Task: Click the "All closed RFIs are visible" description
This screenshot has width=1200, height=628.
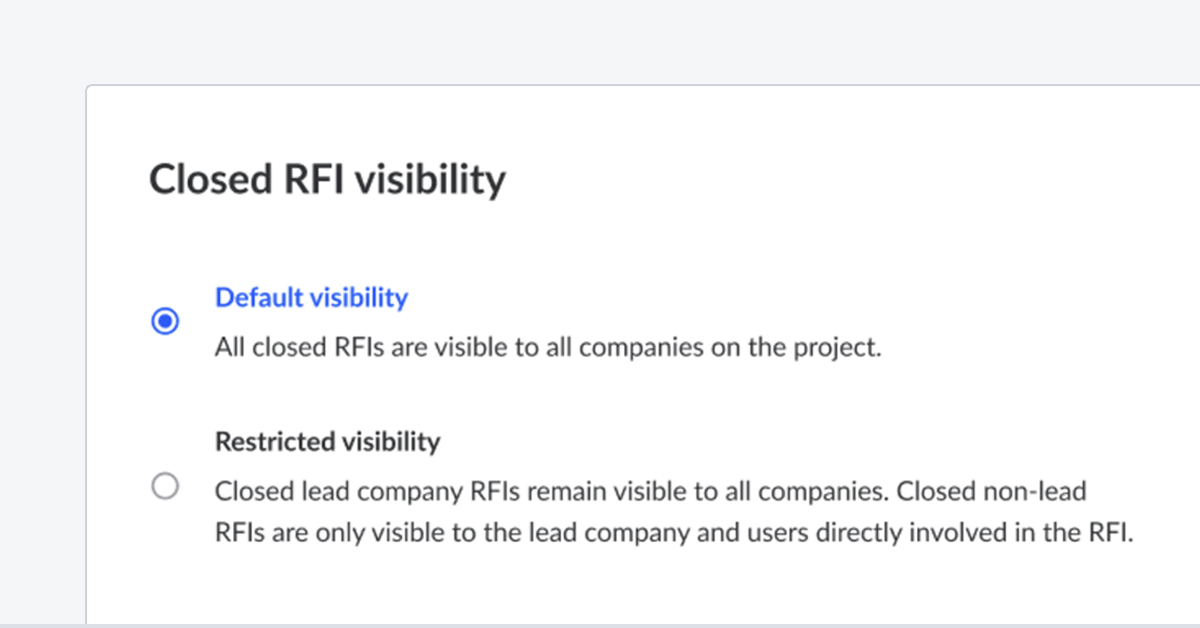Action: coord(549,349)
